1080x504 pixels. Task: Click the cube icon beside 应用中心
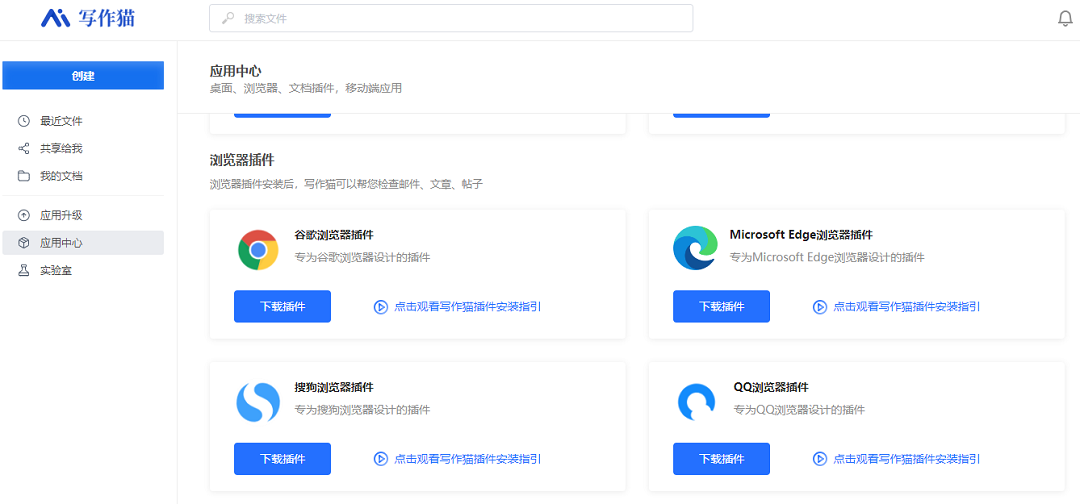pyautogui.click(x=24, y=243)
